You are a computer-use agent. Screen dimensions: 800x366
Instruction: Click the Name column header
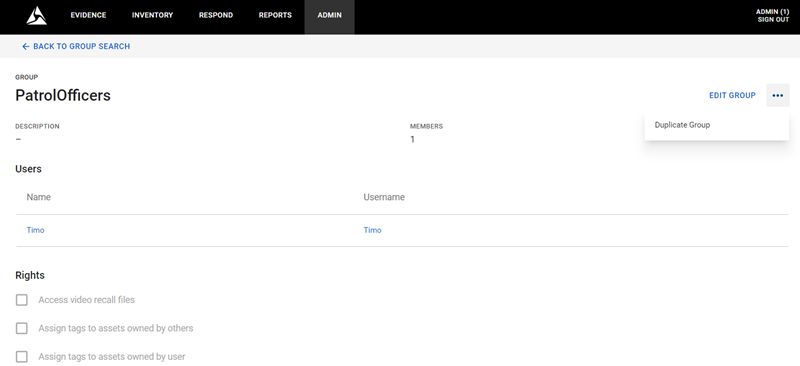click(39, 197)
